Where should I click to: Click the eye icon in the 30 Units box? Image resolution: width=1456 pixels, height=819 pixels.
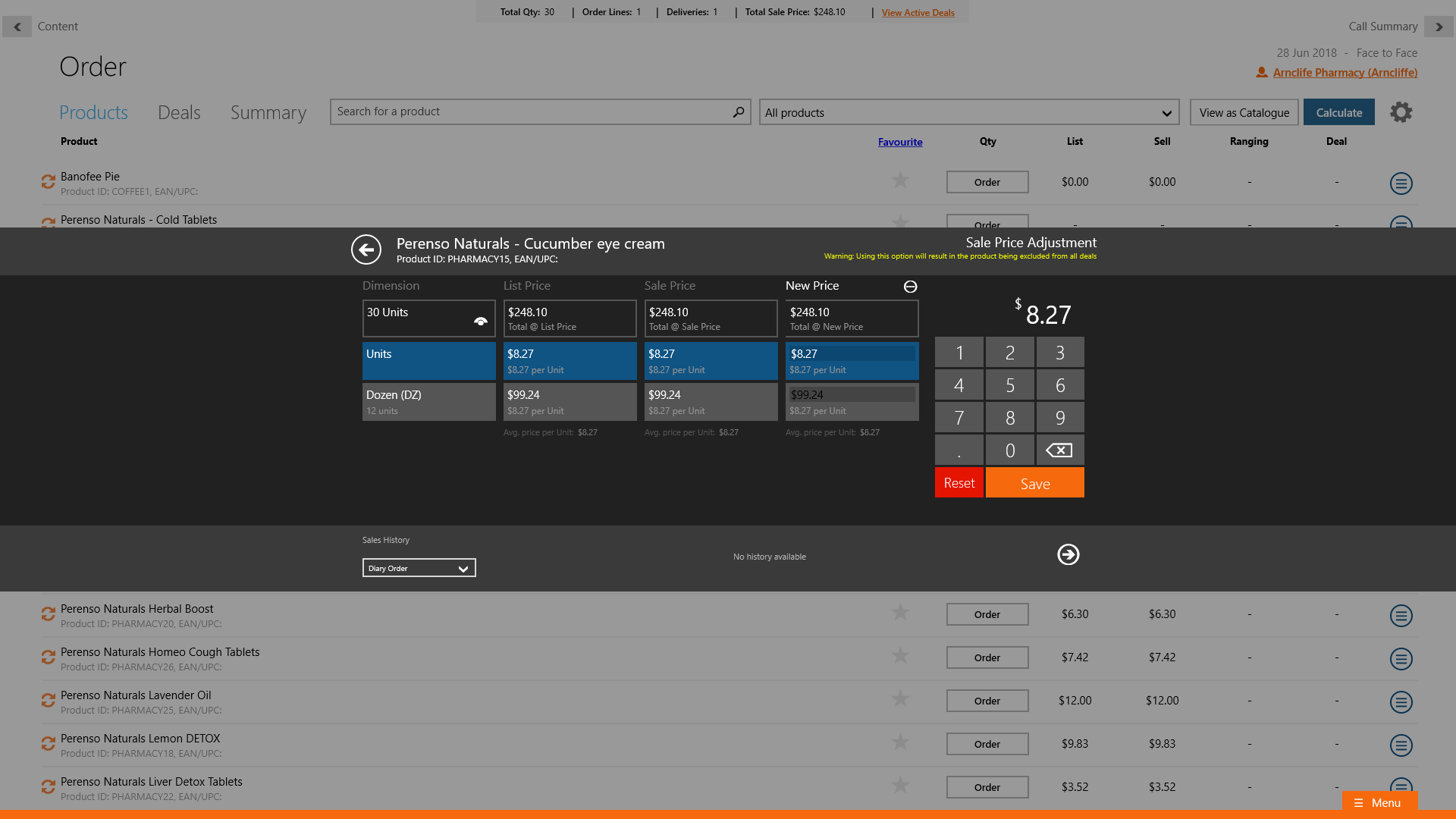[x=480, y=322]
